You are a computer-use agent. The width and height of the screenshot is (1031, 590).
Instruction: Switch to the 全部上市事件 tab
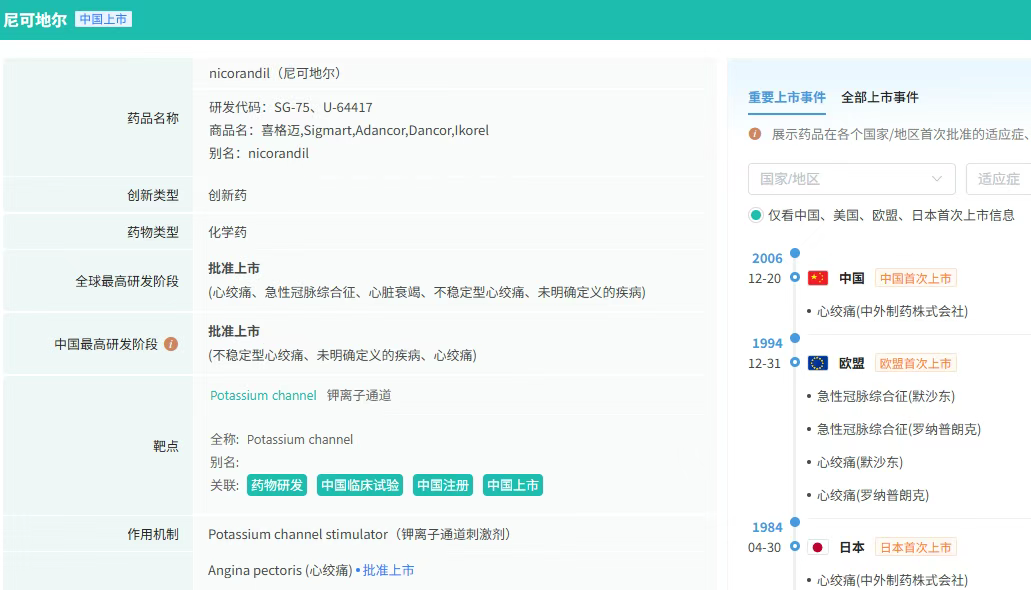880,97
